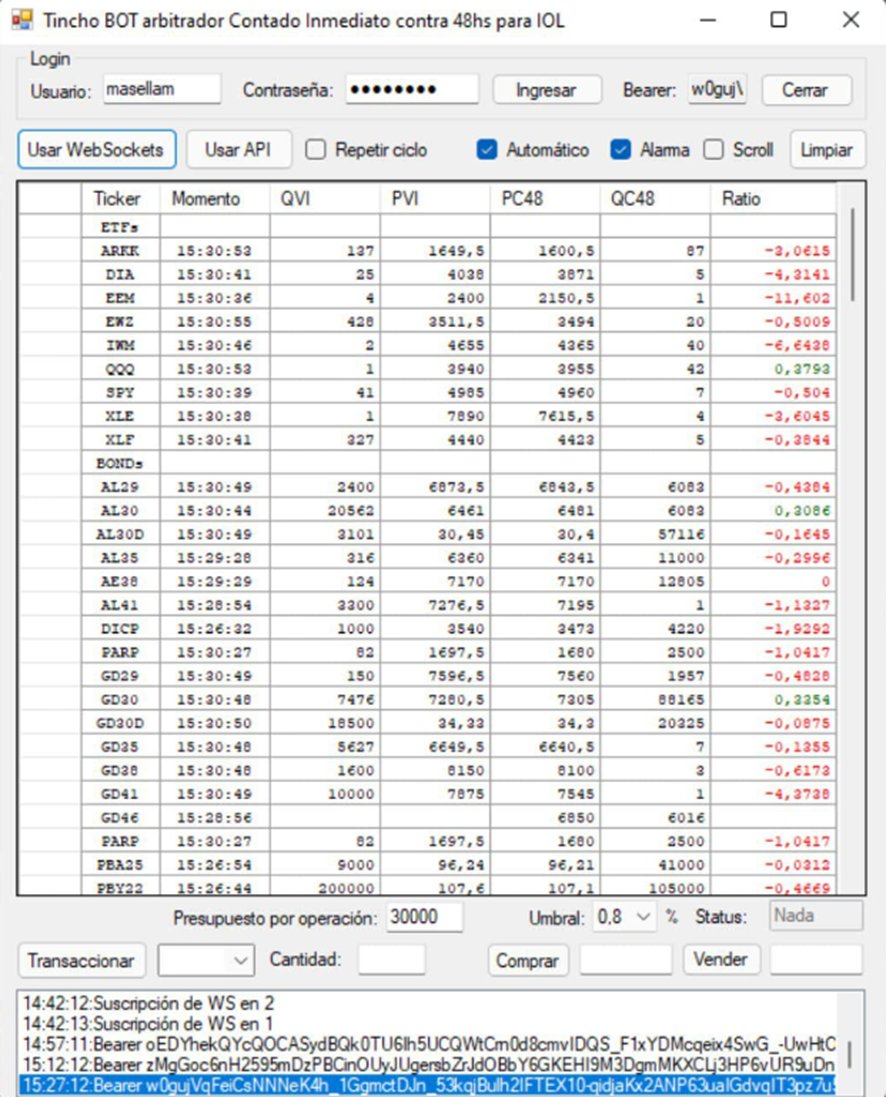Select the XLF ticker cell
Viewport: 886px width, 1097px height.
point(121,440)
